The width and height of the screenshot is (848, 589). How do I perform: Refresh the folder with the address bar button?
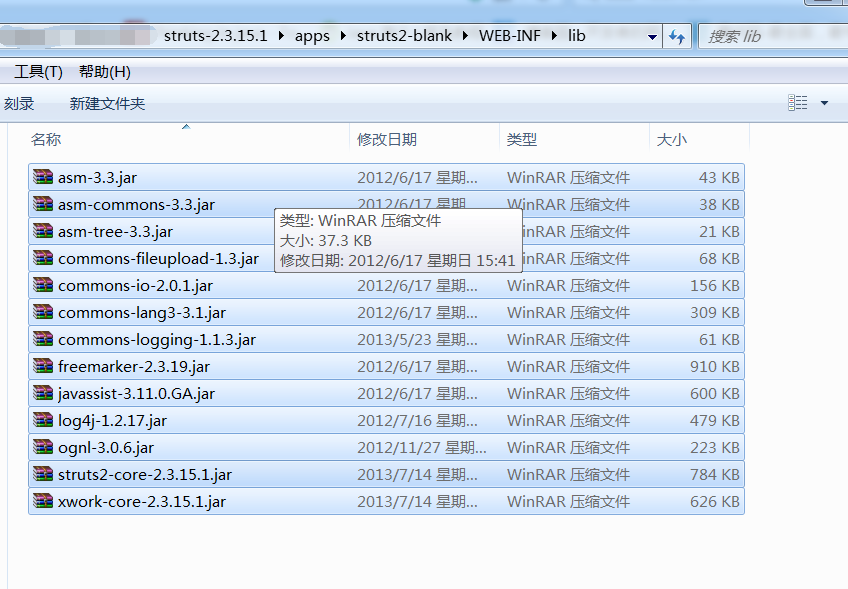point(677,37)
